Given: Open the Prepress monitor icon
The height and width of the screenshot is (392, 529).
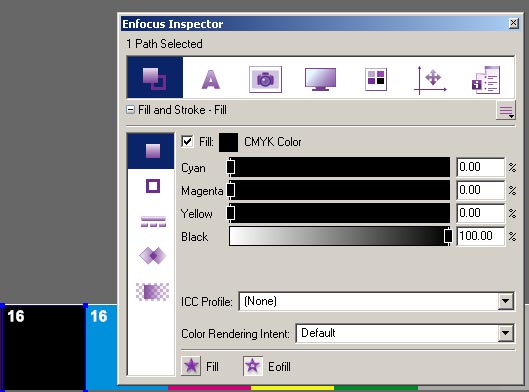Looking at the screenshot, I should point(320,79).
